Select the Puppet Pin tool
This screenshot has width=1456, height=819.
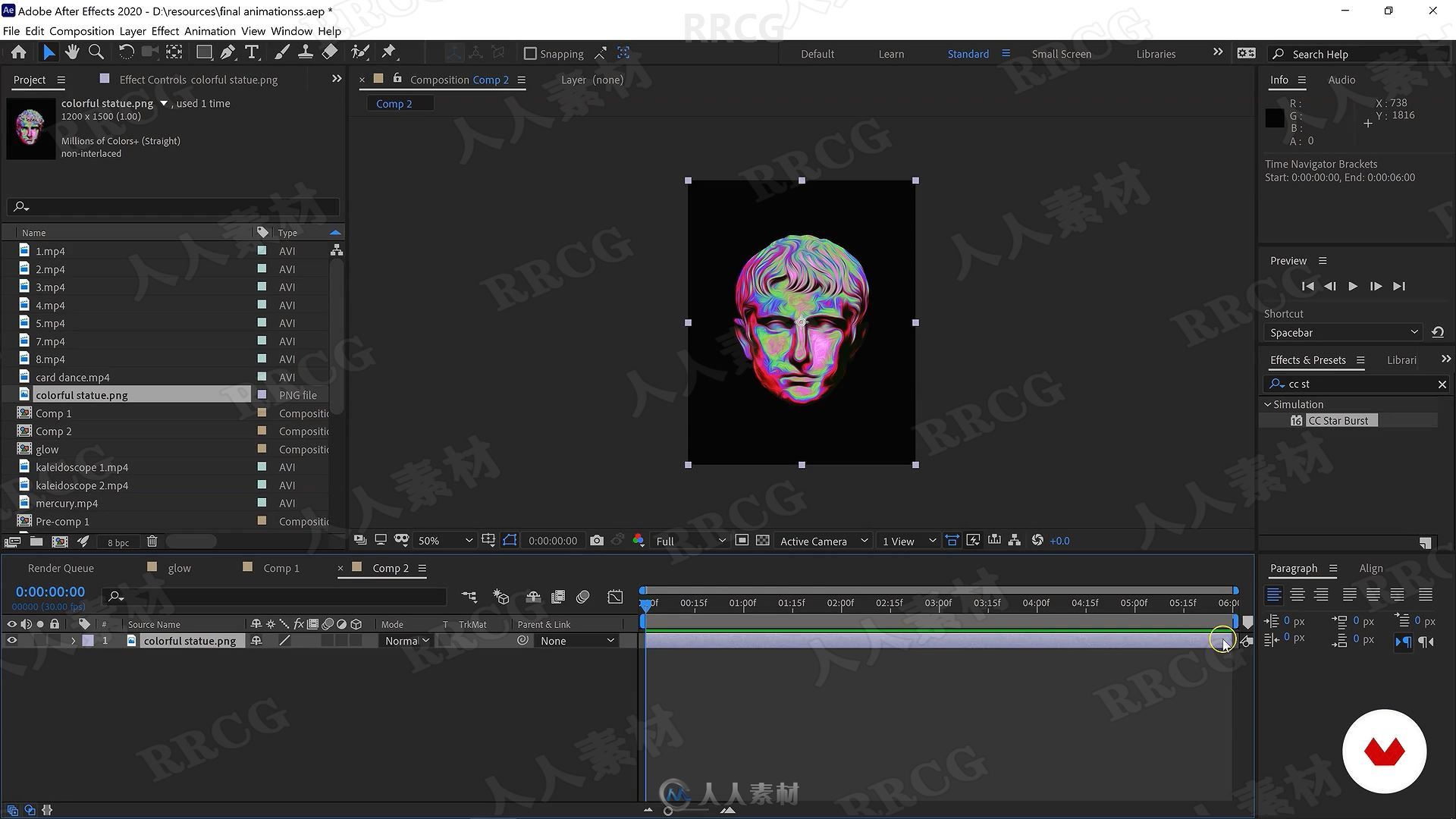[x=389, y=52]
